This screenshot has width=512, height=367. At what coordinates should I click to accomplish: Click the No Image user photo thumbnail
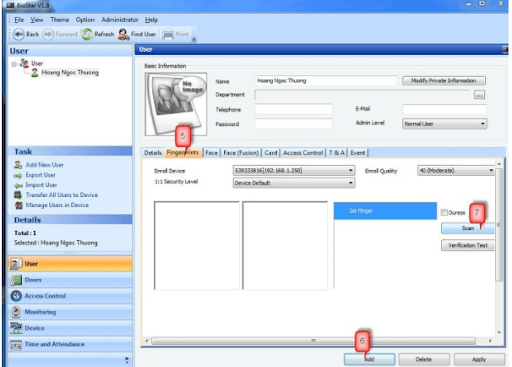[x=176, y=104]
